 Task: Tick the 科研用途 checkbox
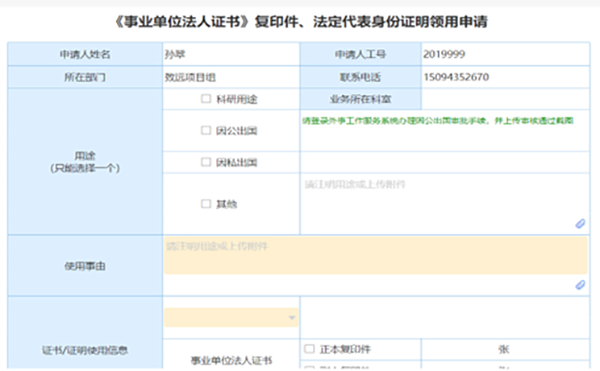(x=206, y=99)
